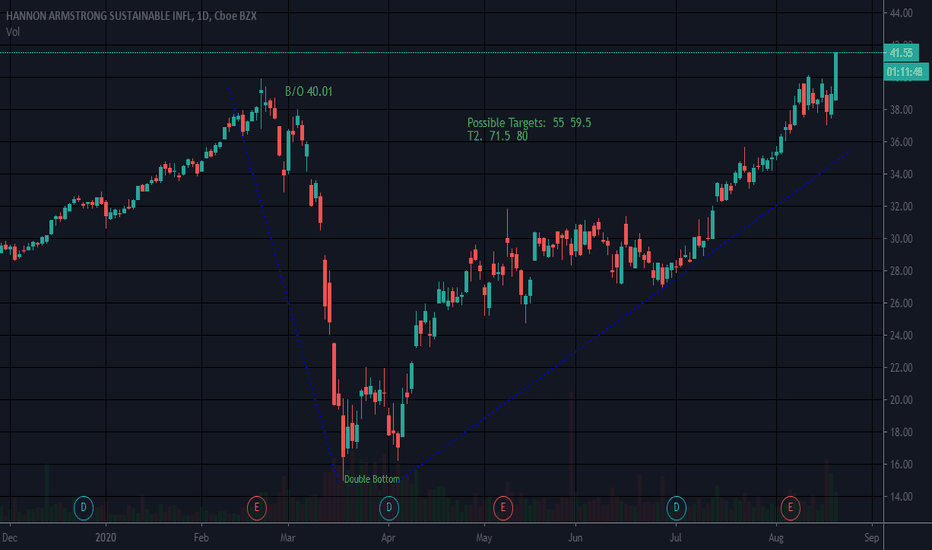
Task: Click the Dec label on the time axis
Action: [10, 538]
